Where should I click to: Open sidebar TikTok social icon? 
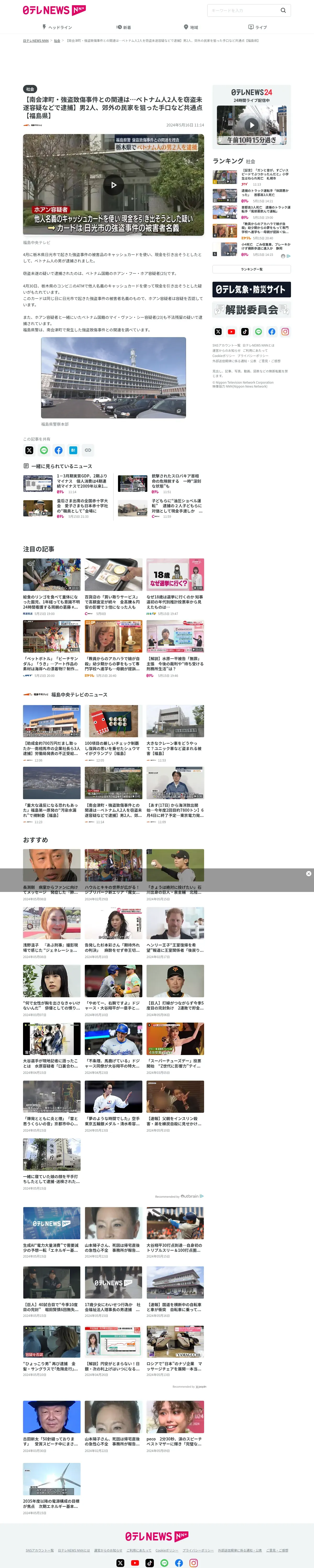pyautogui.click(x=245, y=332)
